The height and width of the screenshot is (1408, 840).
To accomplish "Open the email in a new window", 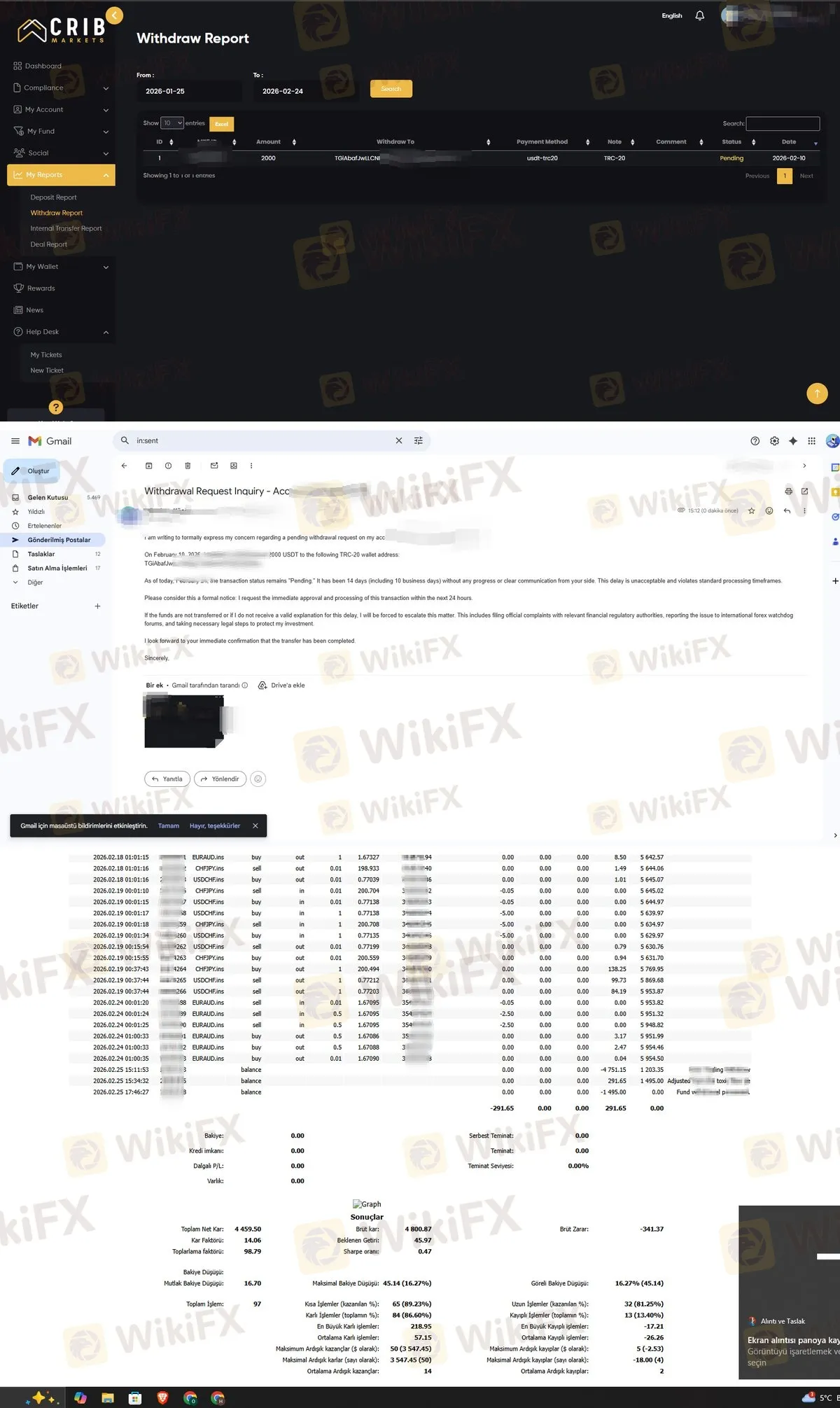I will 804,492.
